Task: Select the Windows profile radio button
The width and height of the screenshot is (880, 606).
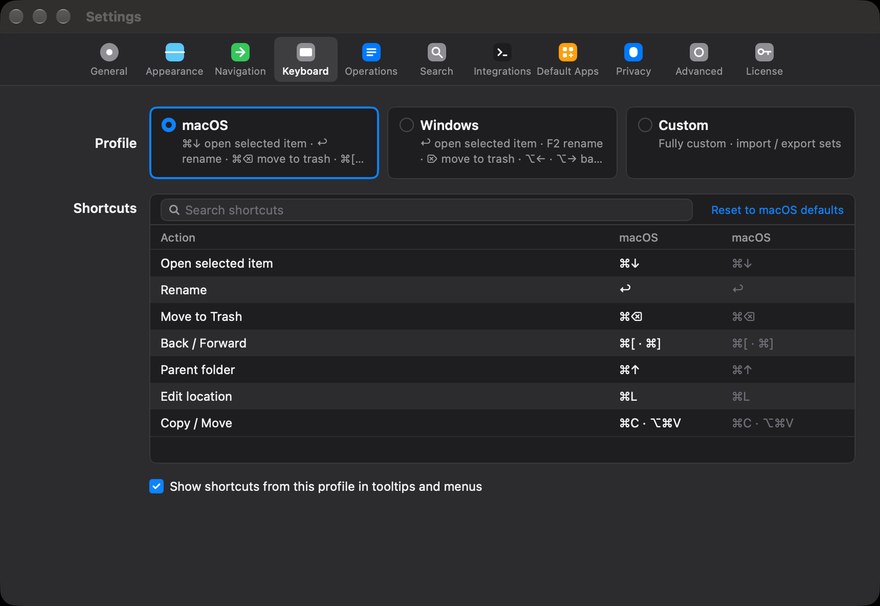Action: (x=406, y=125)
